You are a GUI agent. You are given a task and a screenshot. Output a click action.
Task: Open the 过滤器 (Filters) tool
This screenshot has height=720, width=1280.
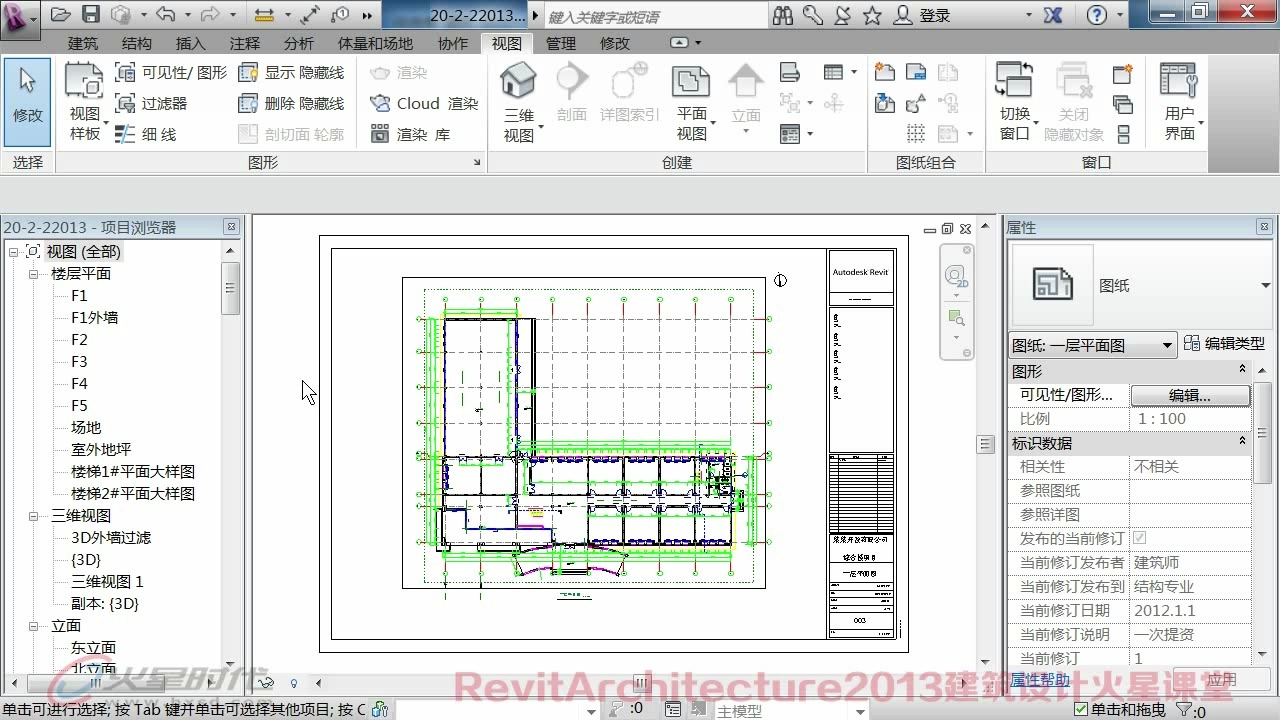pyautogui.click(x=152, y=103)
